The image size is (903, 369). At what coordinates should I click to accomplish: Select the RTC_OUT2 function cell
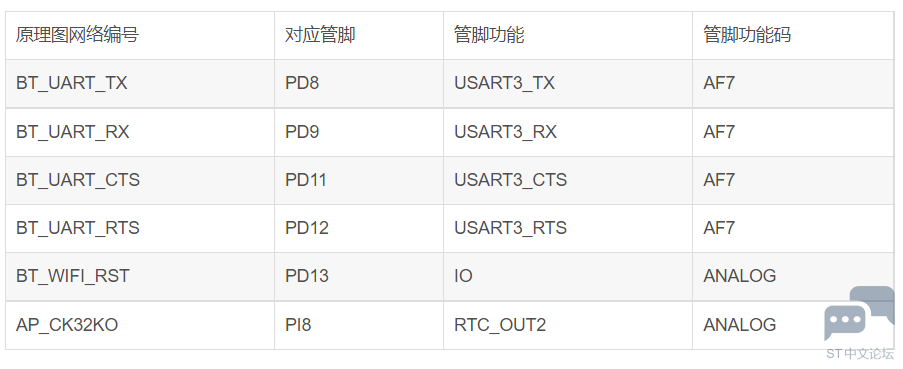[568, 325]
